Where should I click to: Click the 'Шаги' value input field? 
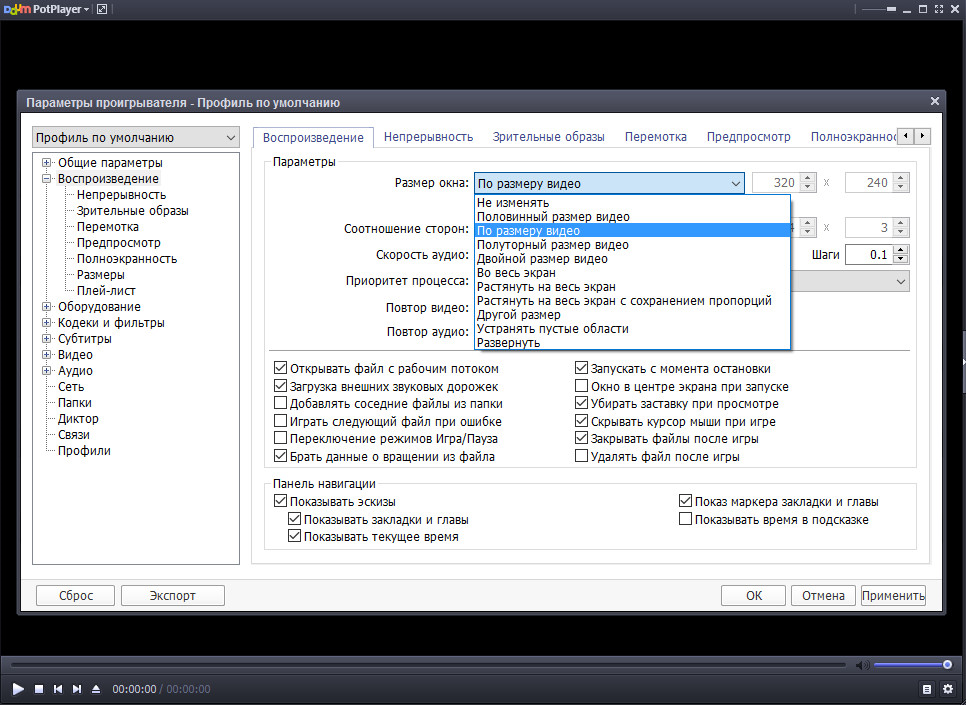(869, 255)
